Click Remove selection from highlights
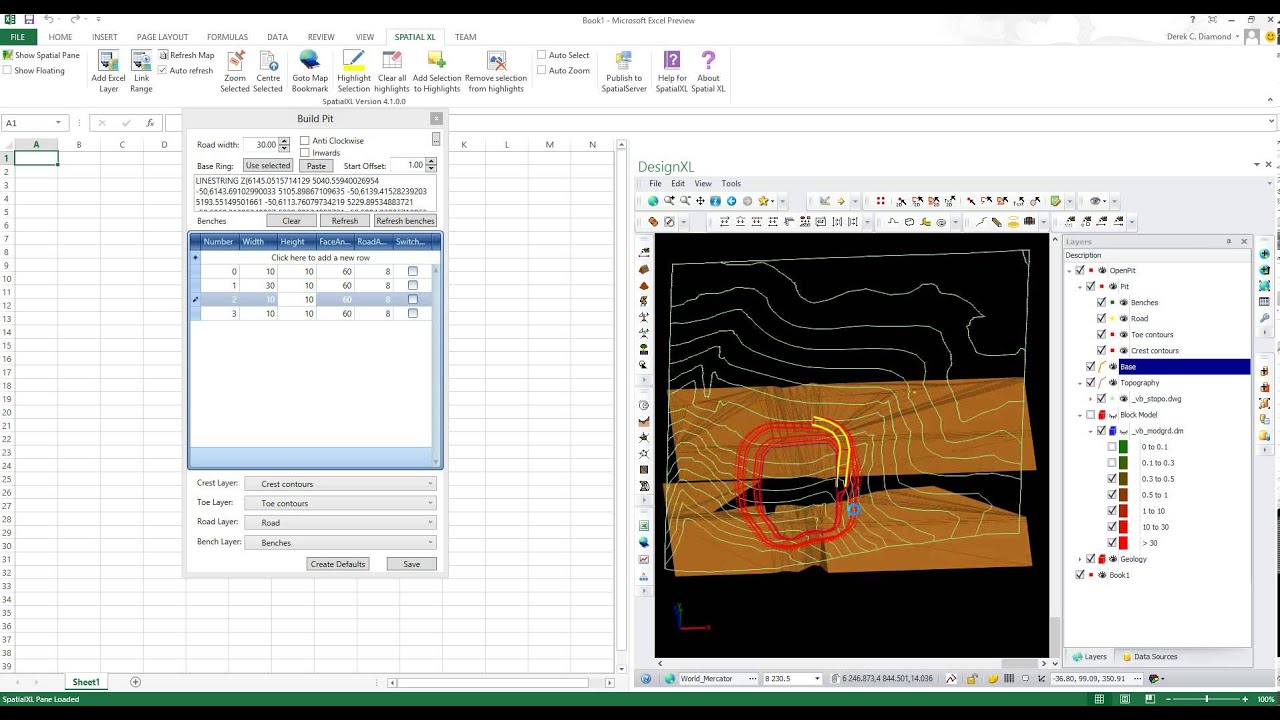This screenshot has width=1280, height=720. pos(496,71)
